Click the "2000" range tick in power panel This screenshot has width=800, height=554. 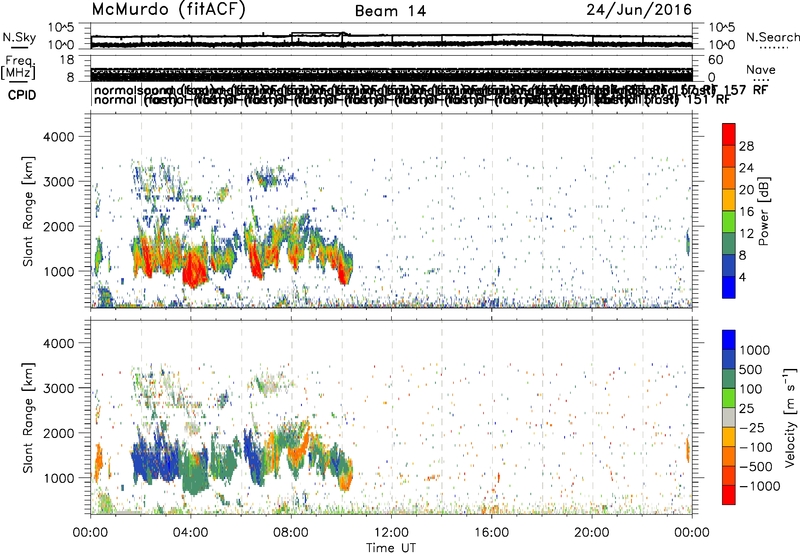click(x=58, y=226)
